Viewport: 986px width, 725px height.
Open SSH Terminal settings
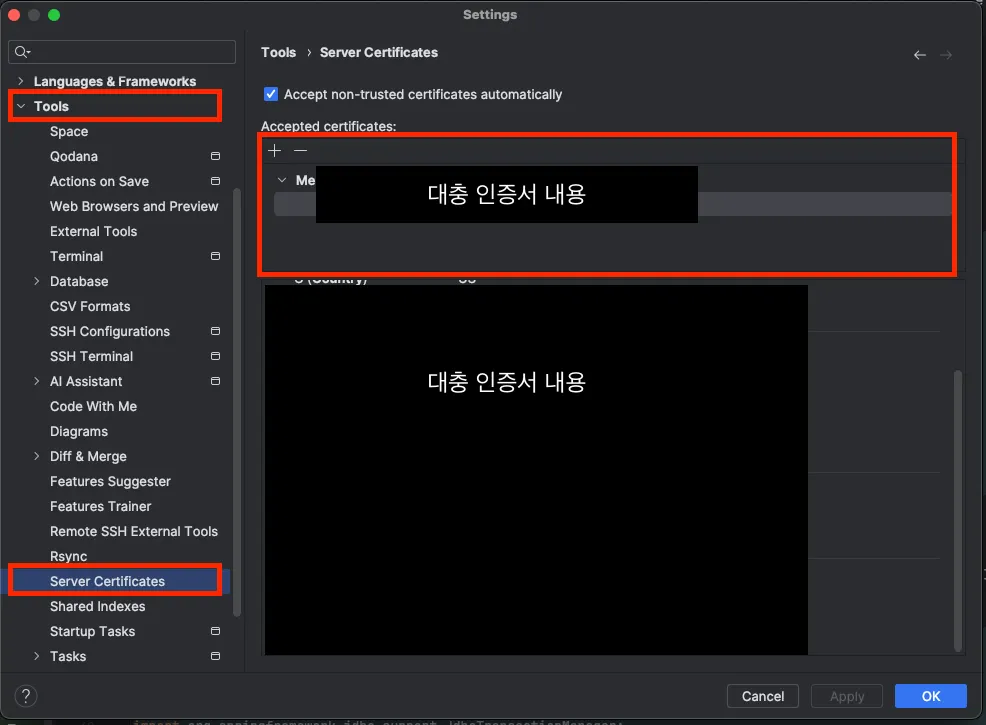(92, 356)
